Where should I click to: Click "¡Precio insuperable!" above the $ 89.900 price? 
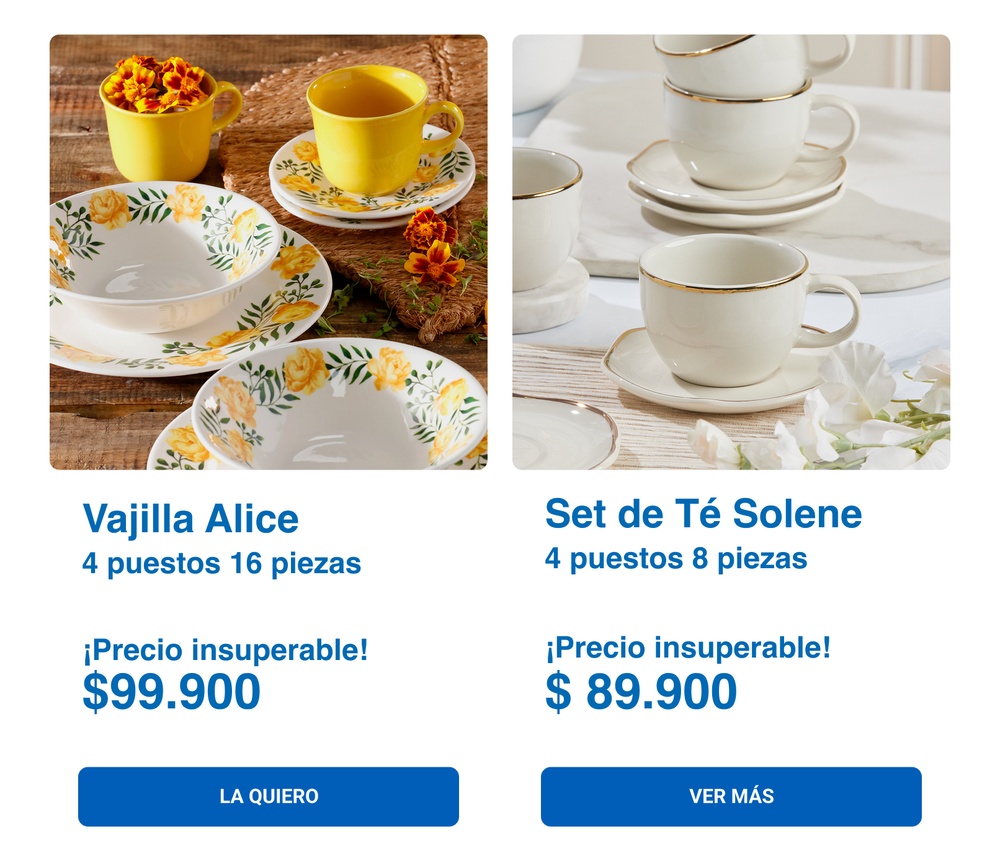click(x=687, y=648)
